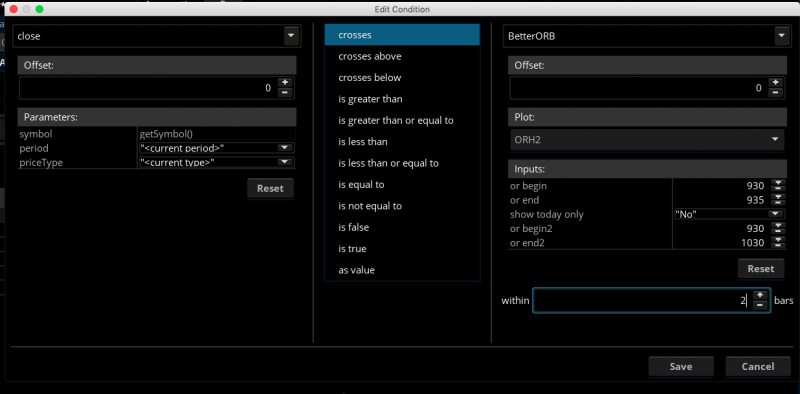Select the 'is less than' condition
Image resolution: width=800 pixels, height=394 pixels.
coord(402,142)
